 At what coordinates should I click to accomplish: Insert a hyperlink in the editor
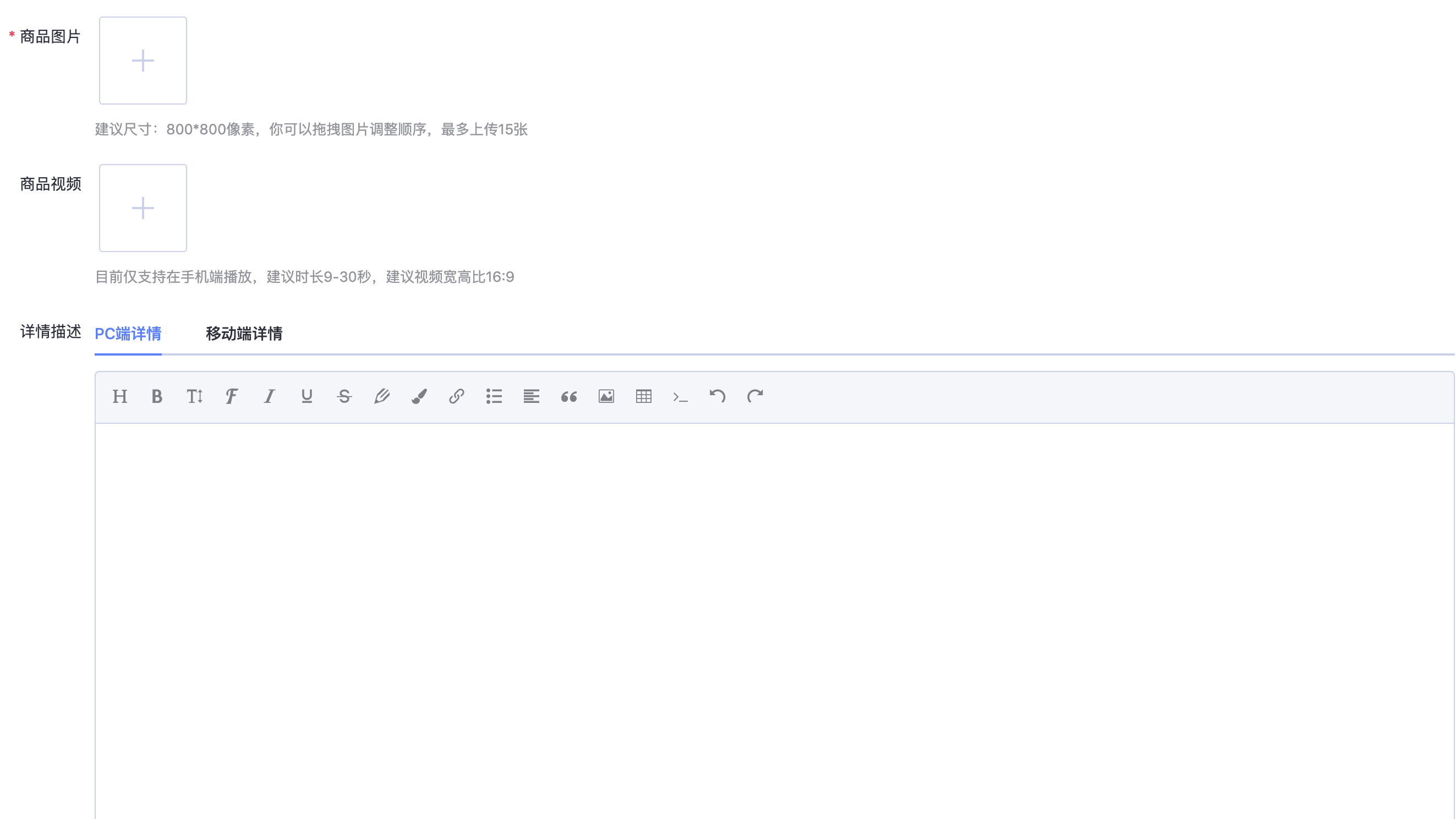(456, 396)
